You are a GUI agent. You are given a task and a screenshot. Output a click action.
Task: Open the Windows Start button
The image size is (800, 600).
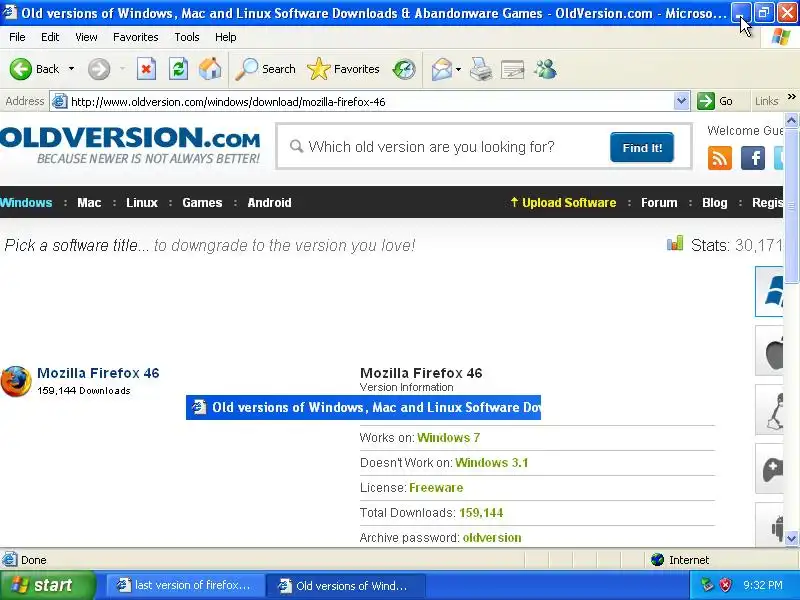pyautogui.click(x=47, y=585)
